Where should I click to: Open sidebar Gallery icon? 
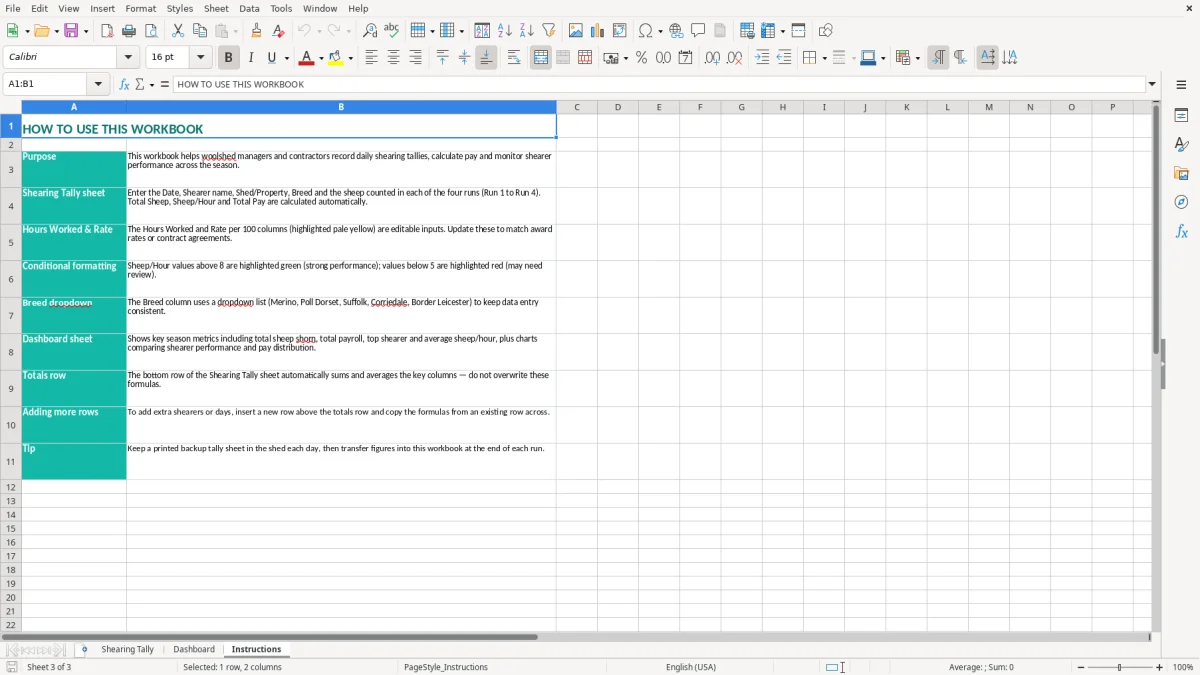pos(1181,173)
